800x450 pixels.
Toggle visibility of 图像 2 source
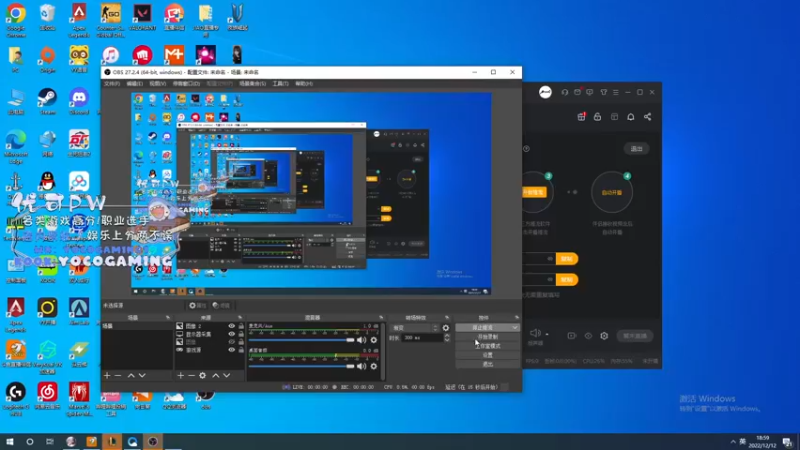click(x=232, y=326)
